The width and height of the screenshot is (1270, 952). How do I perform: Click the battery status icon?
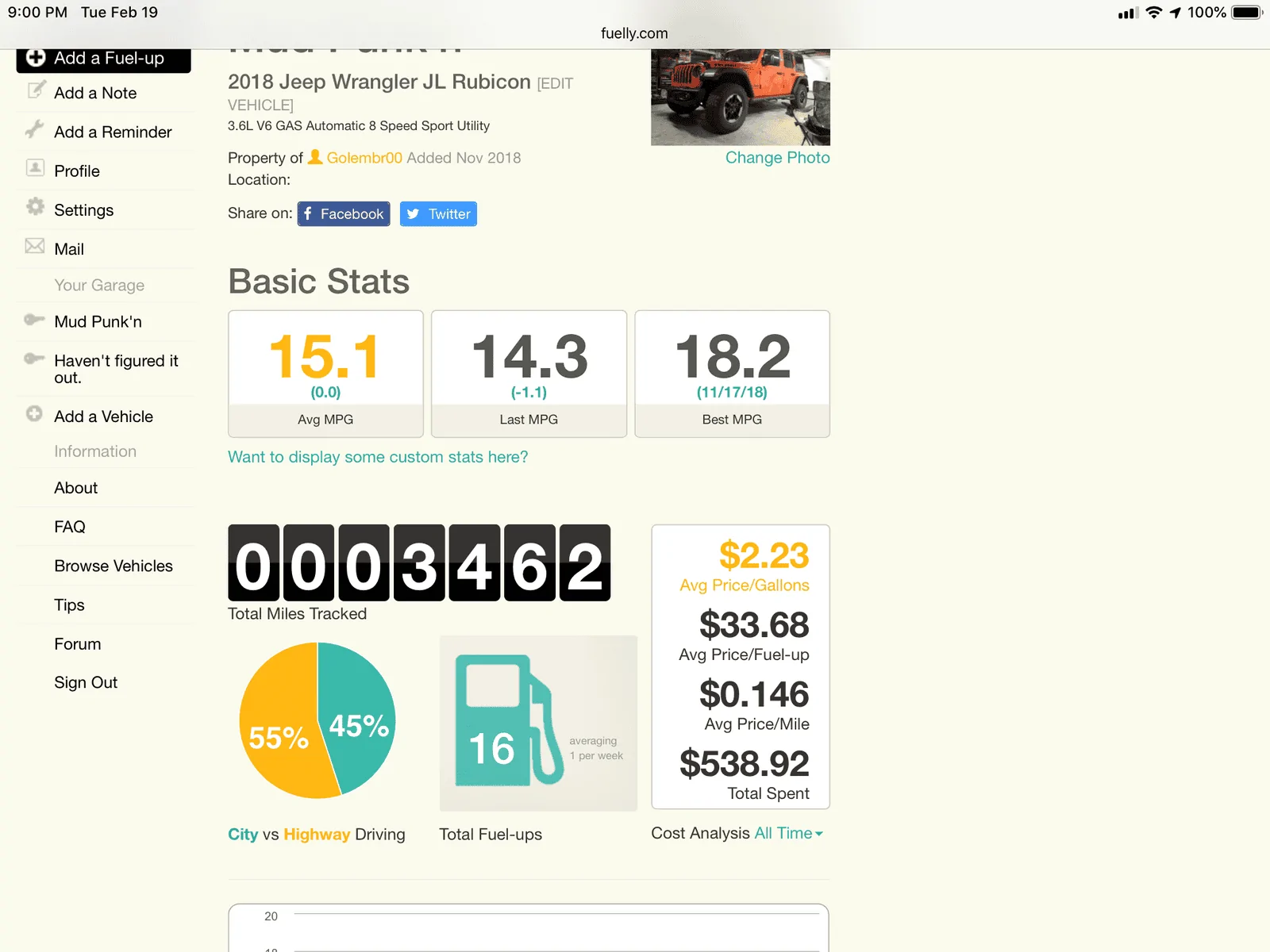[x=1247, y=12]
